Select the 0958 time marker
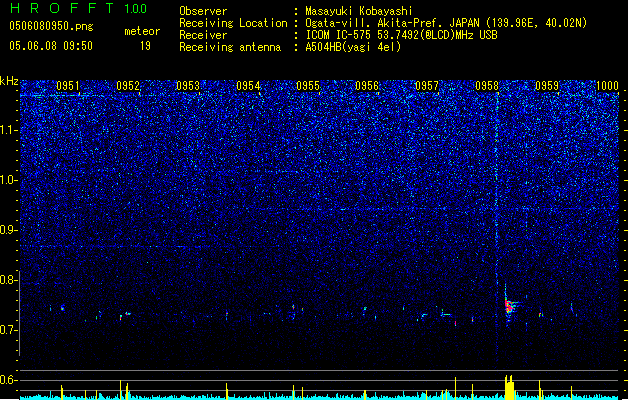 (x=487, y=86)
